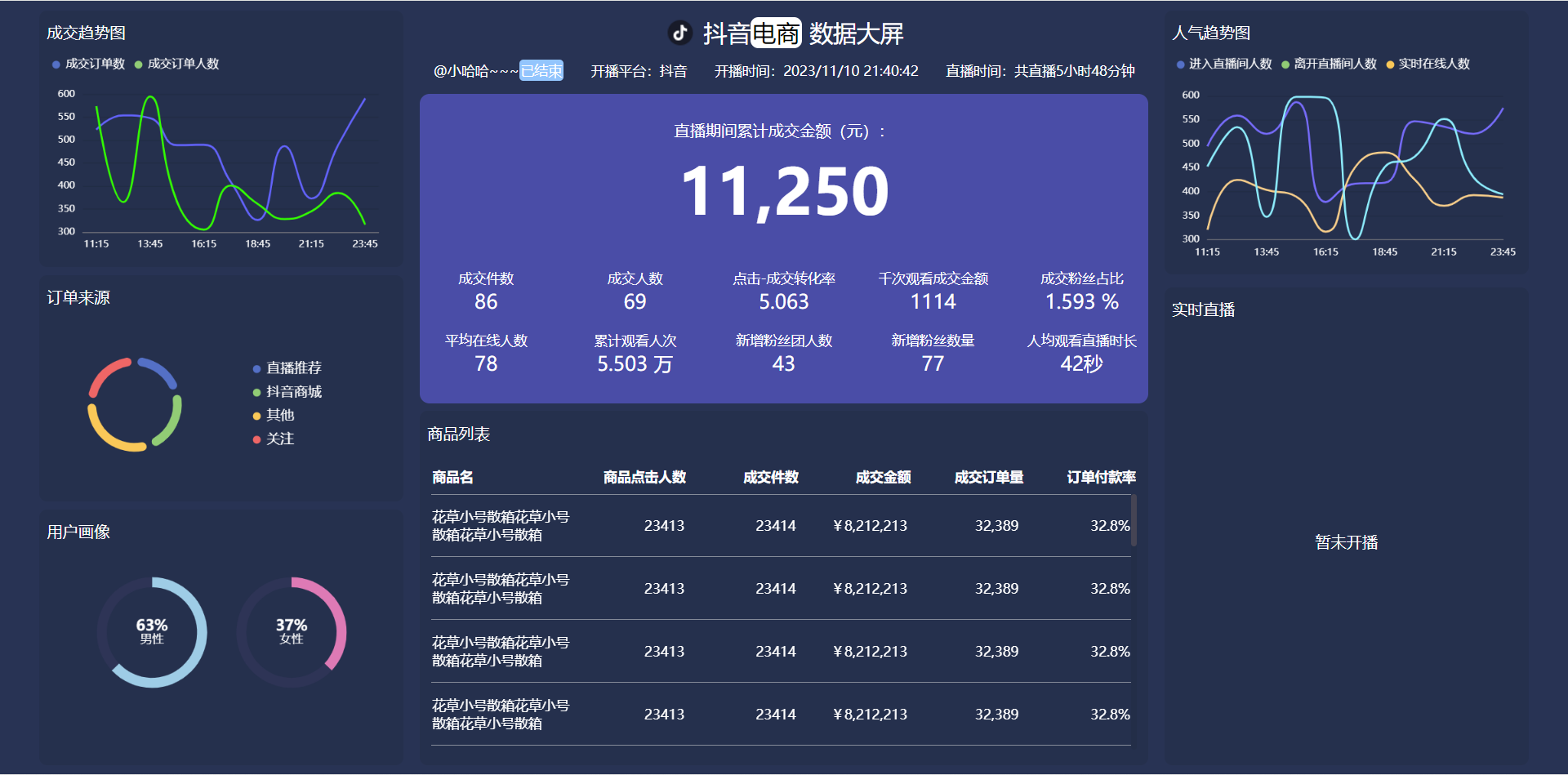Click the 直播时间 共直播5小时48分钟 text
1568x775 pixels.
click(1040, 71)
